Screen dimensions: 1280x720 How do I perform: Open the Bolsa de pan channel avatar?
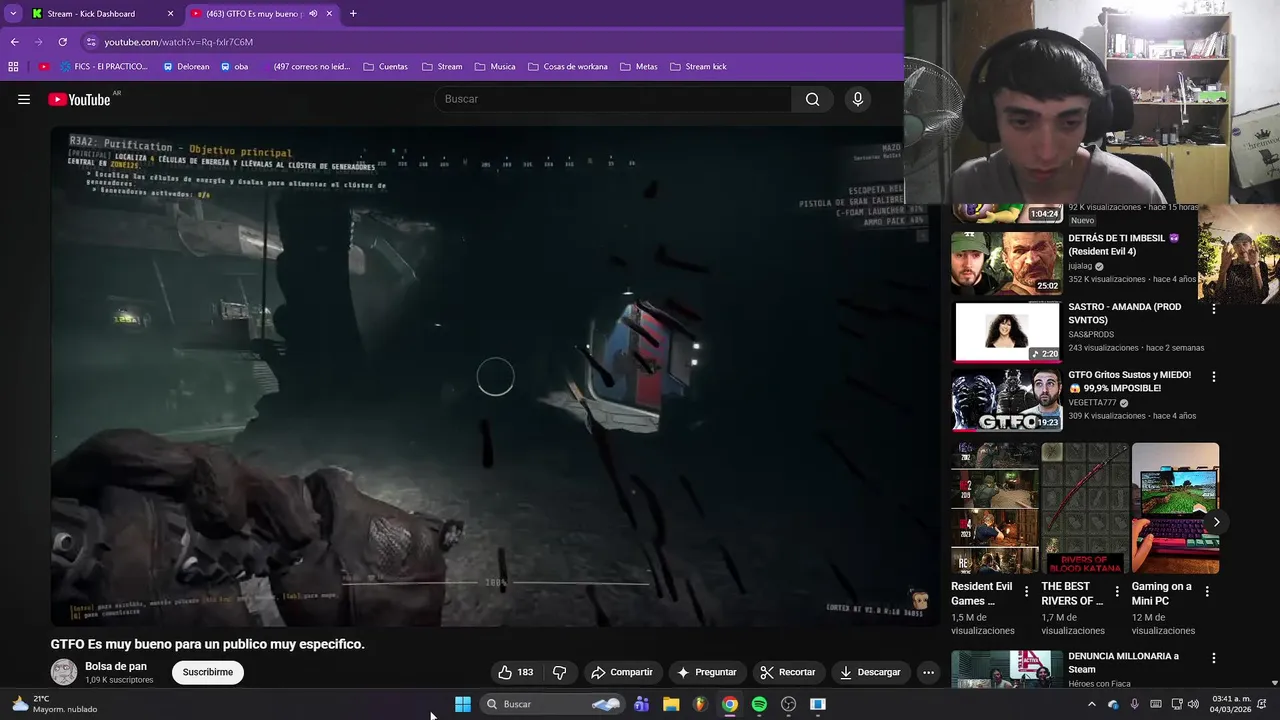click(x=64, y=672)
